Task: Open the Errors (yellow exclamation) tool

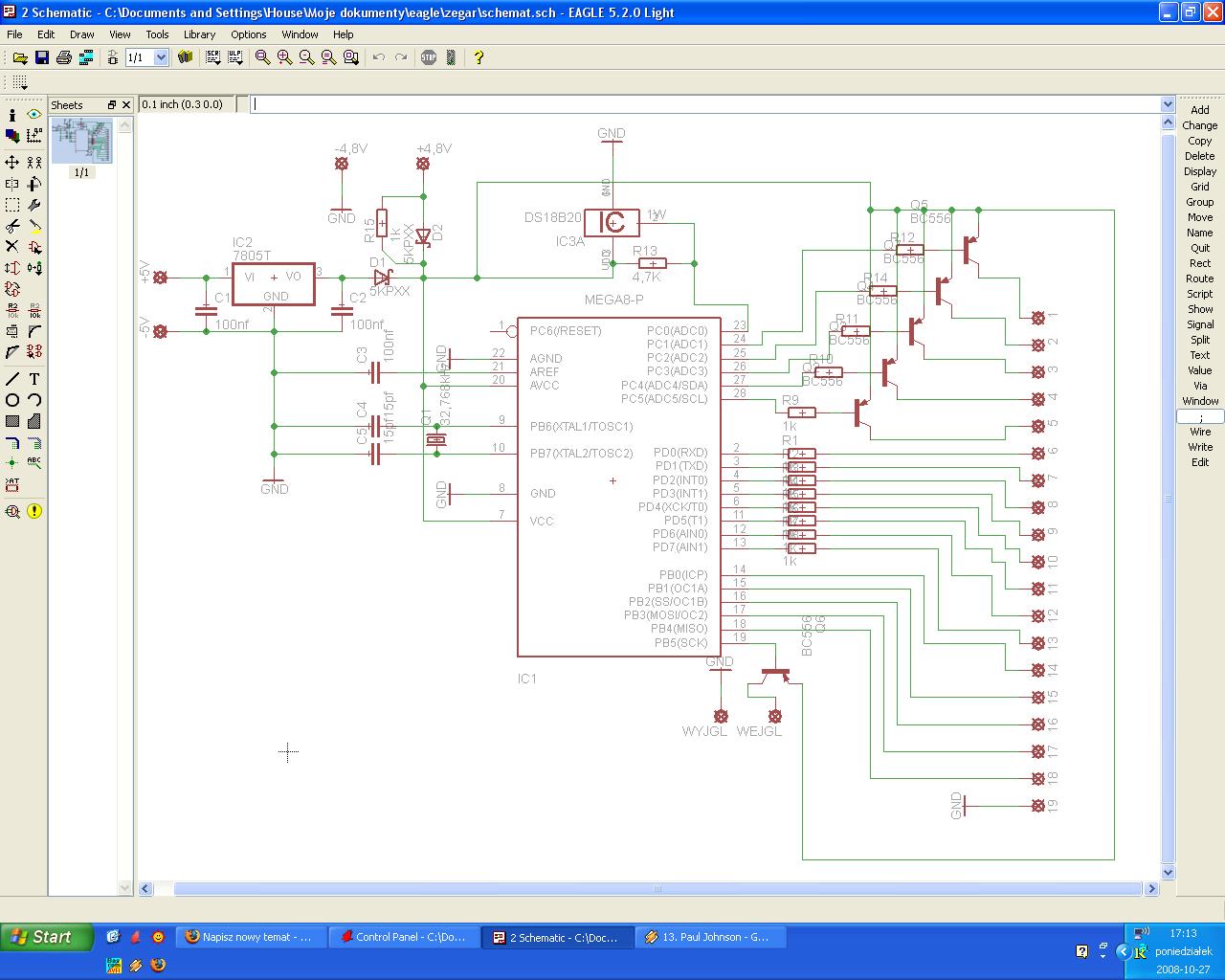Action: [x=34, y=511]
